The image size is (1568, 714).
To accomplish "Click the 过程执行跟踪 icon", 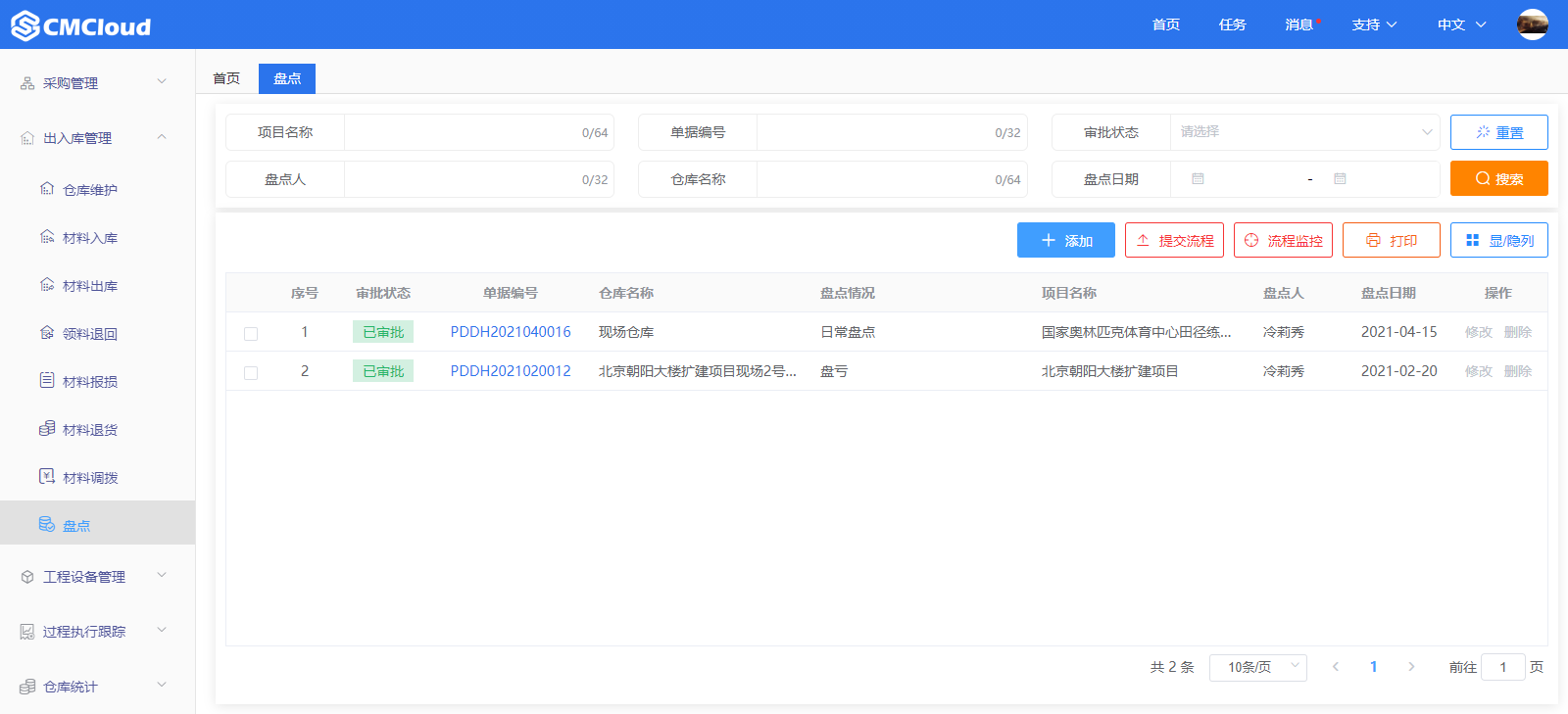I will click(27, 632).
